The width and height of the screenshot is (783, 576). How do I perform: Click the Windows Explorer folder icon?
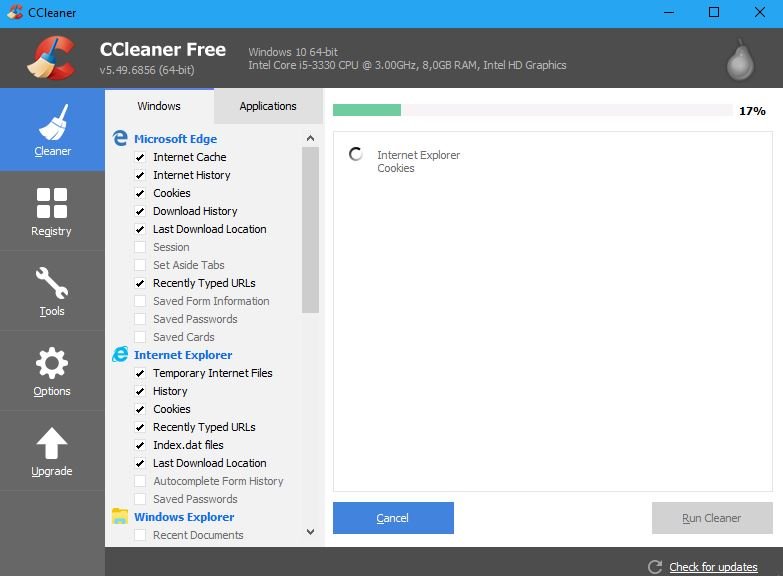tap(120, 516)
